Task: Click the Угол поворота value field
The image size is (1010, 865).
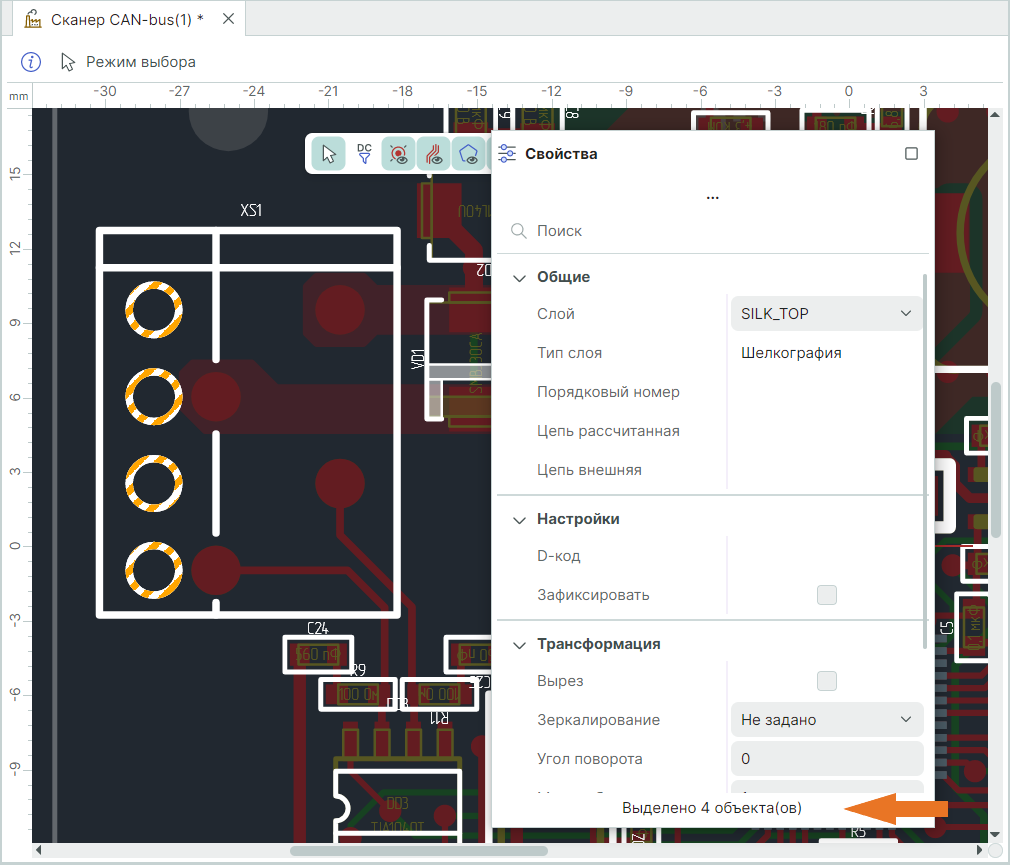Action: pyautogui.click(x=826, y=759)
